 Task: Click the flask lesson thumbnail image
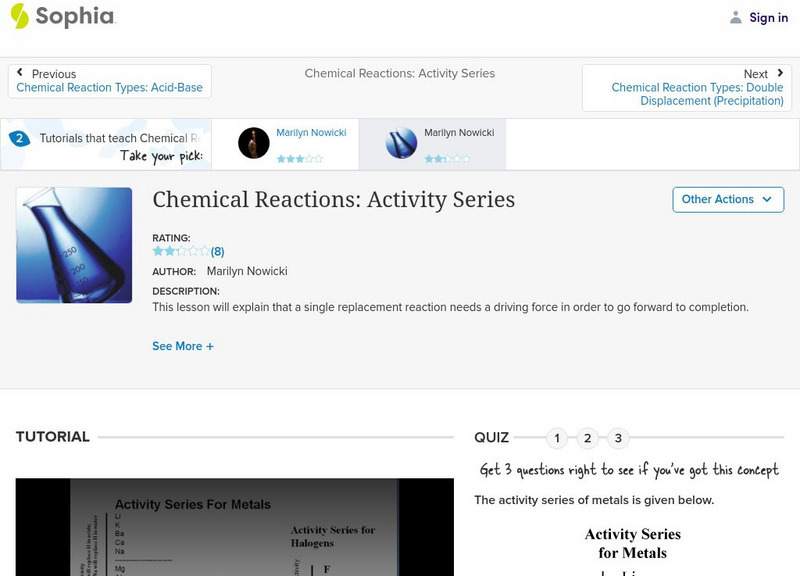(x=74, y=245)
